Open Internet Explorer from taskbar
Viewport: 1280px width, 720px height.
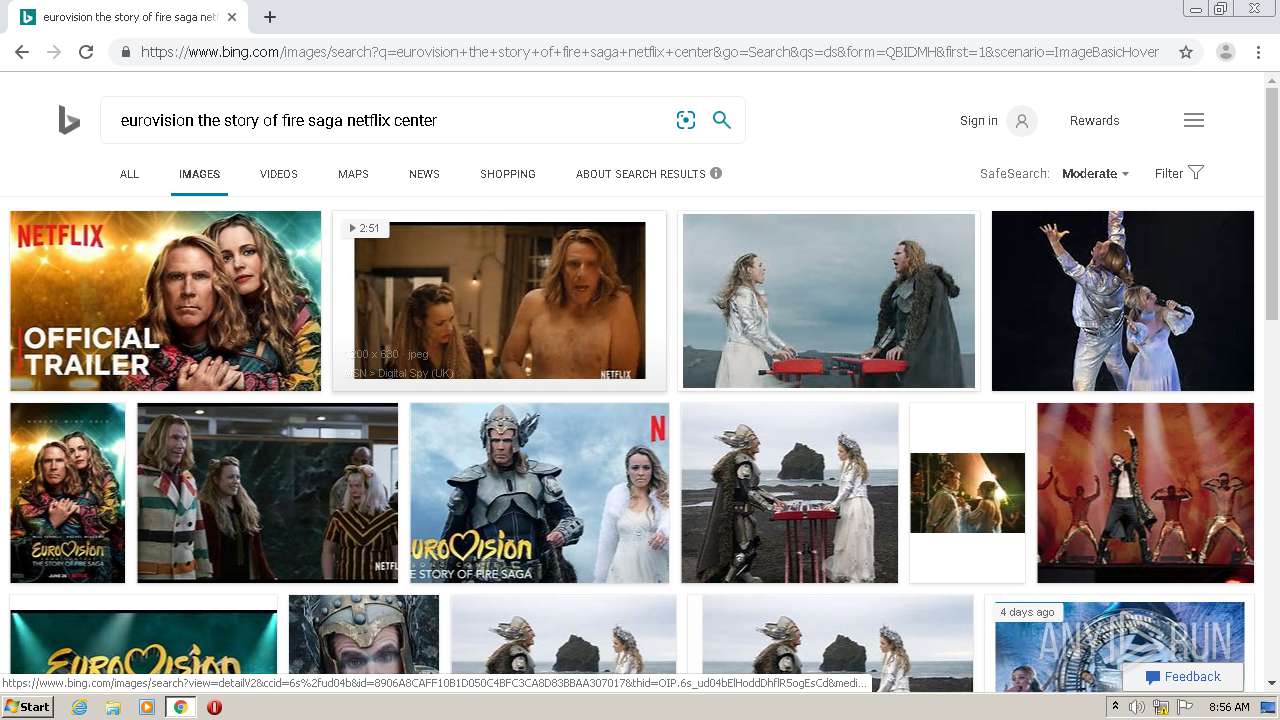coord(80,707)
